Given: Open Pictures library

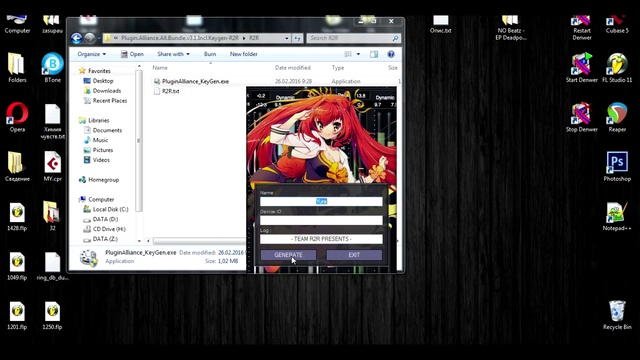Looking at the screenshot, I should (98, 150).
